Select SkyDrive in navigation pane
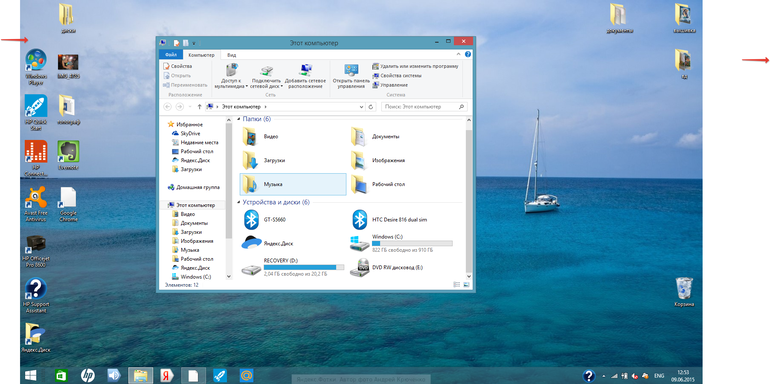 click(186, 133)
